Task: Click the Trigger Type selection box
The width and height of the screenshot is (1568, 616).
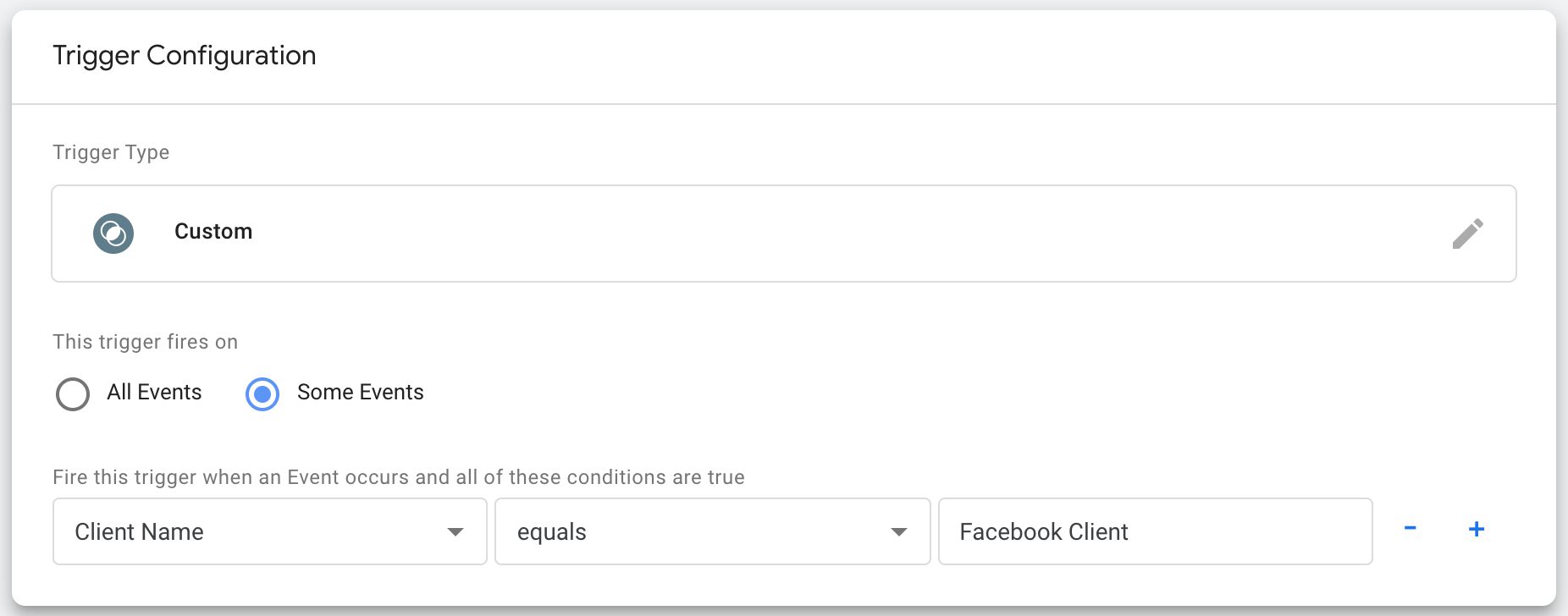Action: 783,234
